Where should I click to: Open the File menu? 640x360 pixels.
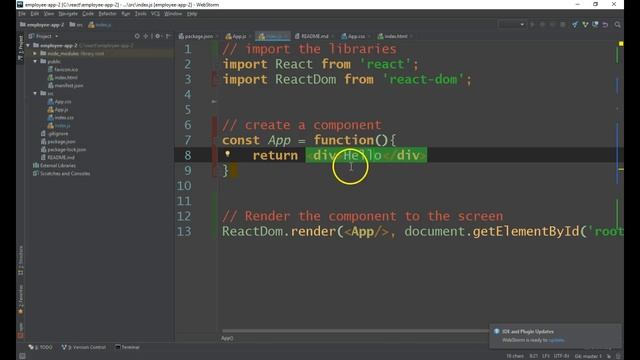pyautogui.click(x=22, y=14)
